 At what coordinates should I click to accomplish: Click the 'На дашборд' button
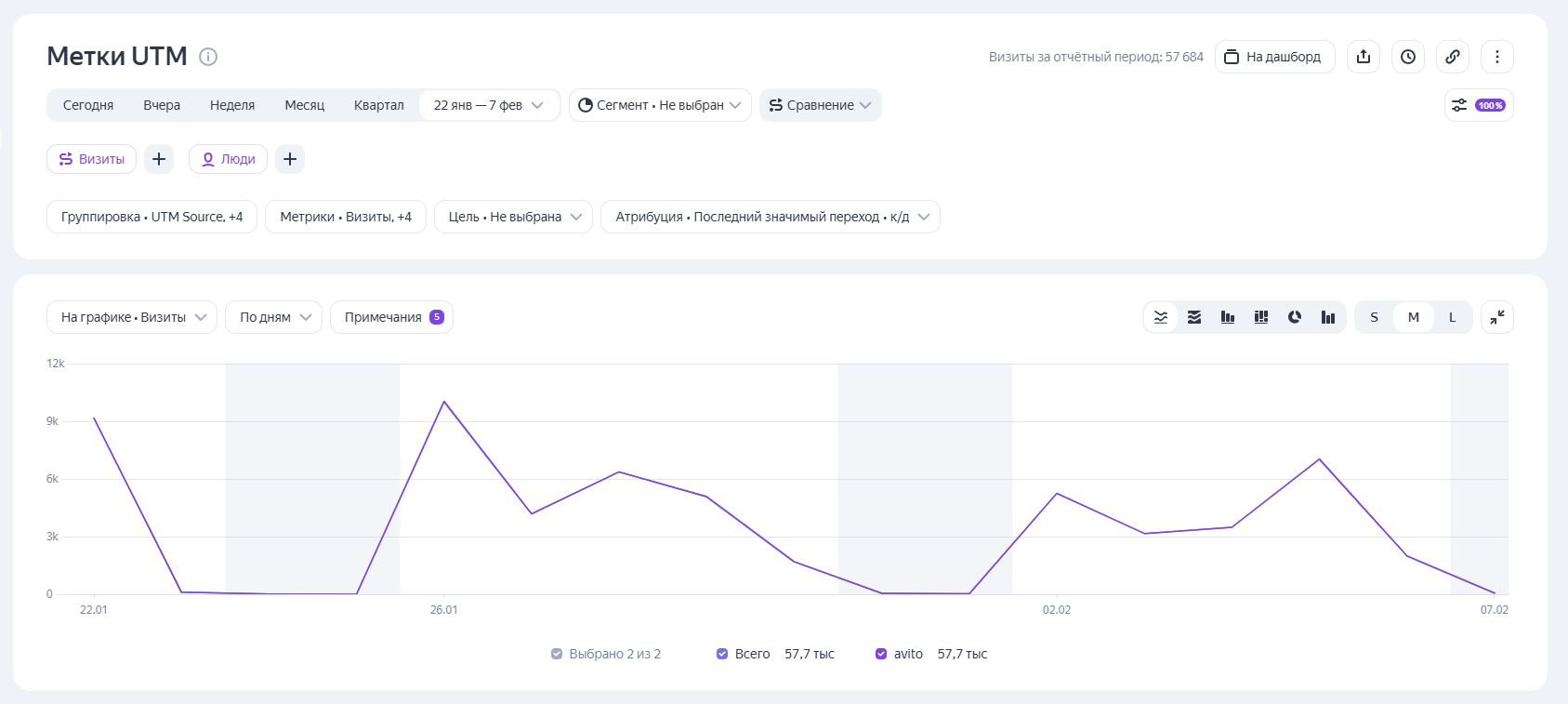point(1274,57)
